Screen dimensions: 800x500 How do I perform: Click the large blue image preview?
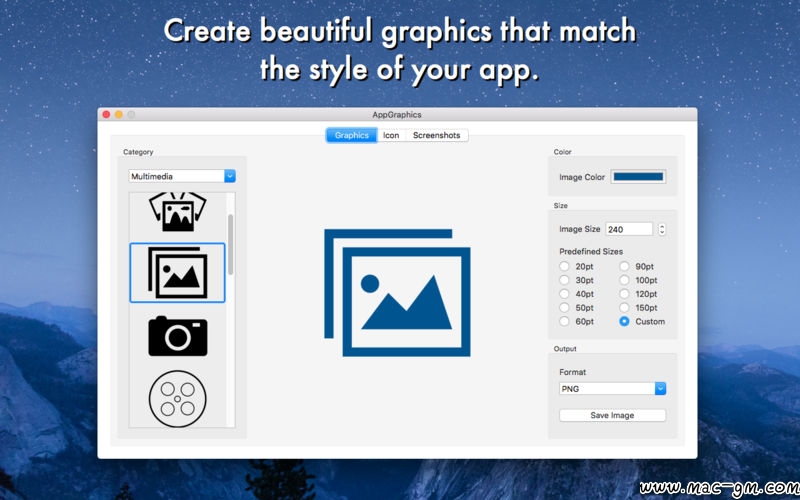(397, 292)
